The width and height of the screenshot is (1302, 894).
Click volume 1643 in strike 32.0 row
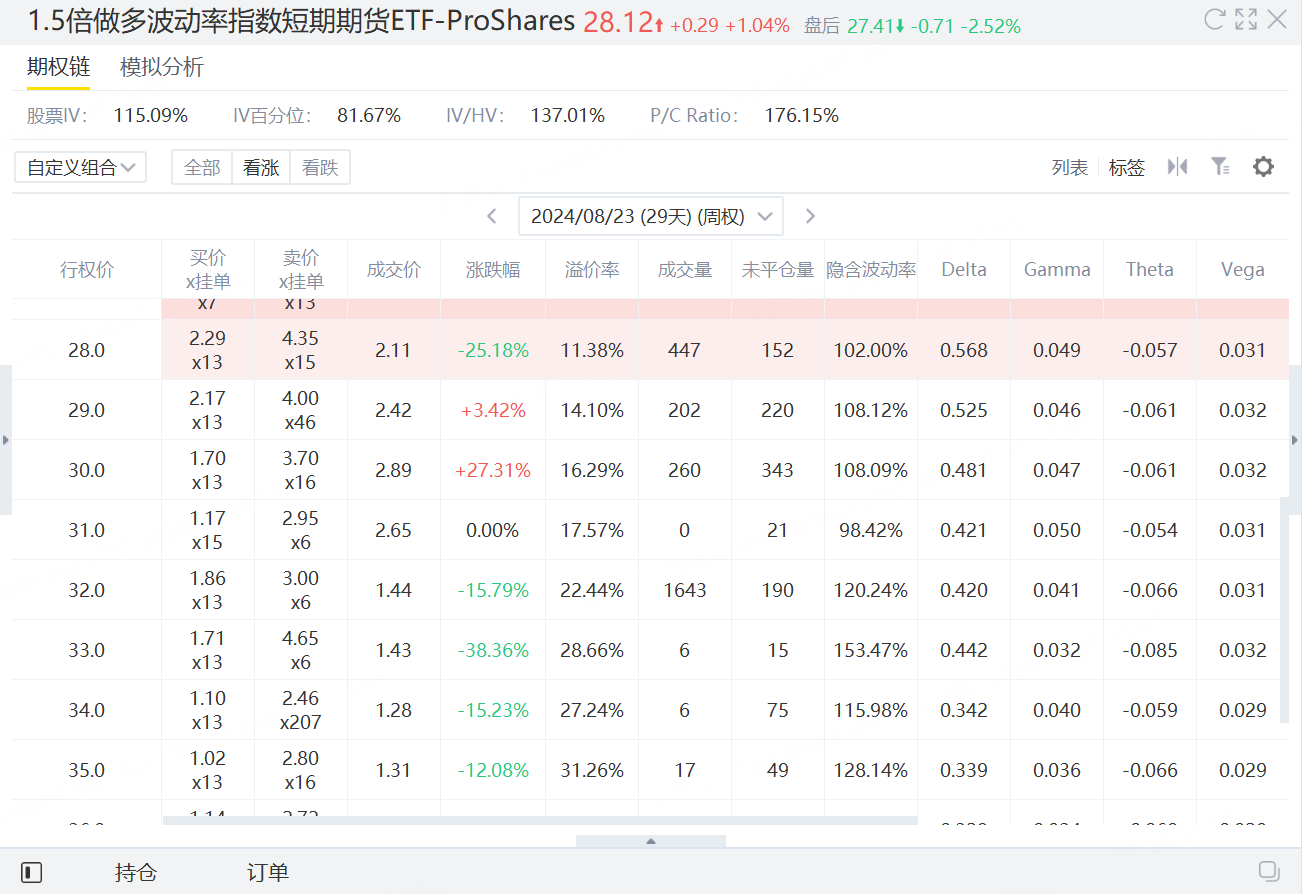point(685,590)
